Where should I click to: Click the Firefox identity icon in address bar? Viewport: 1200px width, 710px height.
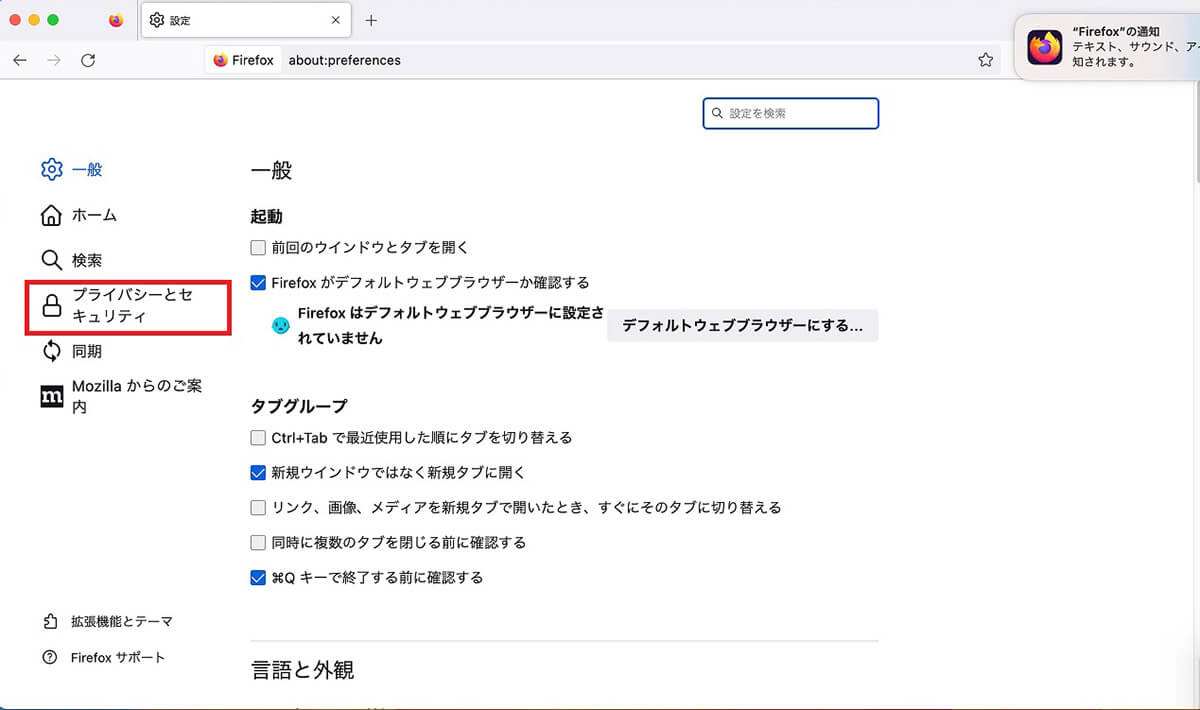[243, 60]
